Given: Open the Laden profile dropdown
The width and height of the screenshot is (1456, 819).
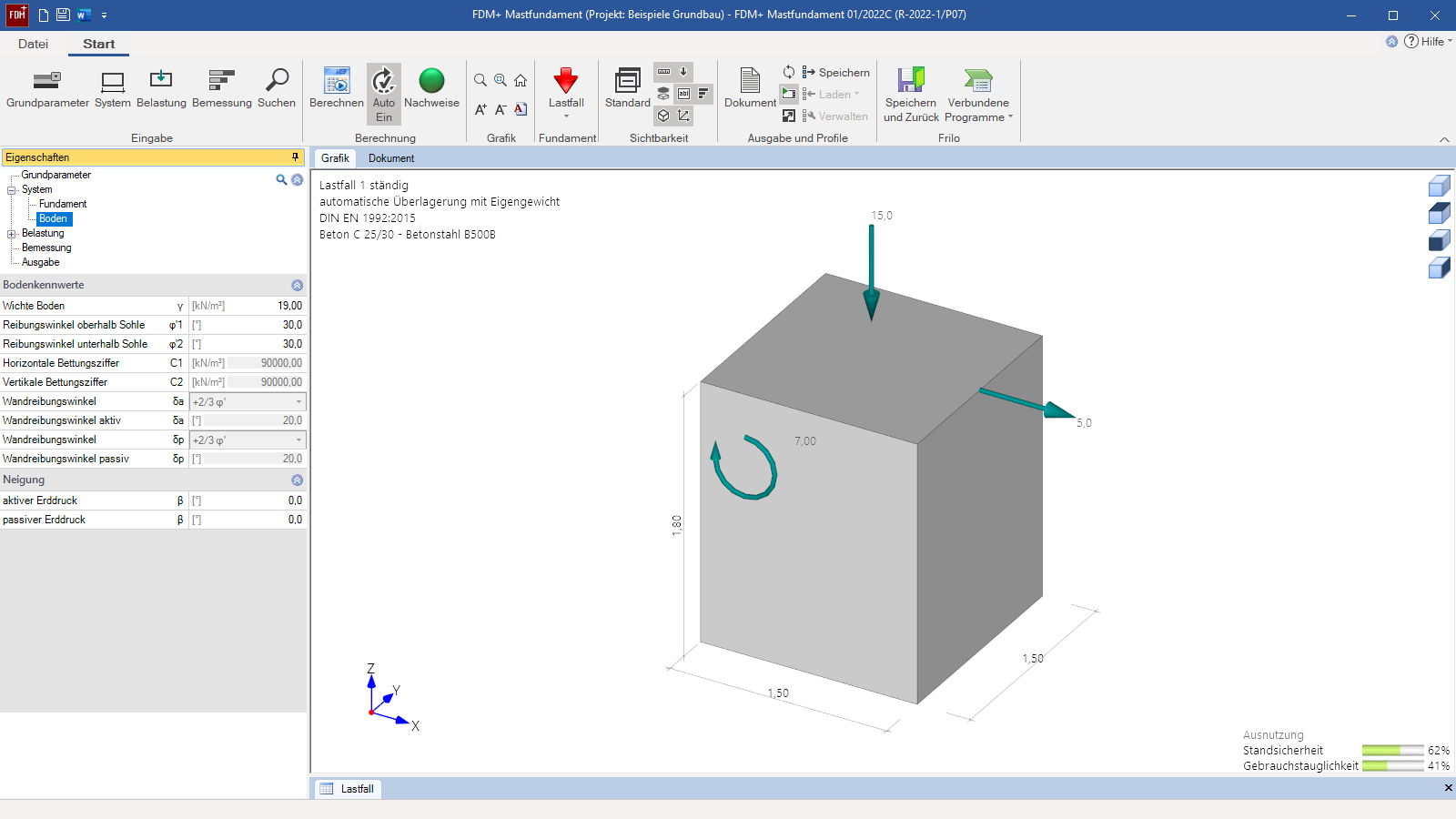Looking at the screenshot, I should pyautogui.click(x=831, y=94).
